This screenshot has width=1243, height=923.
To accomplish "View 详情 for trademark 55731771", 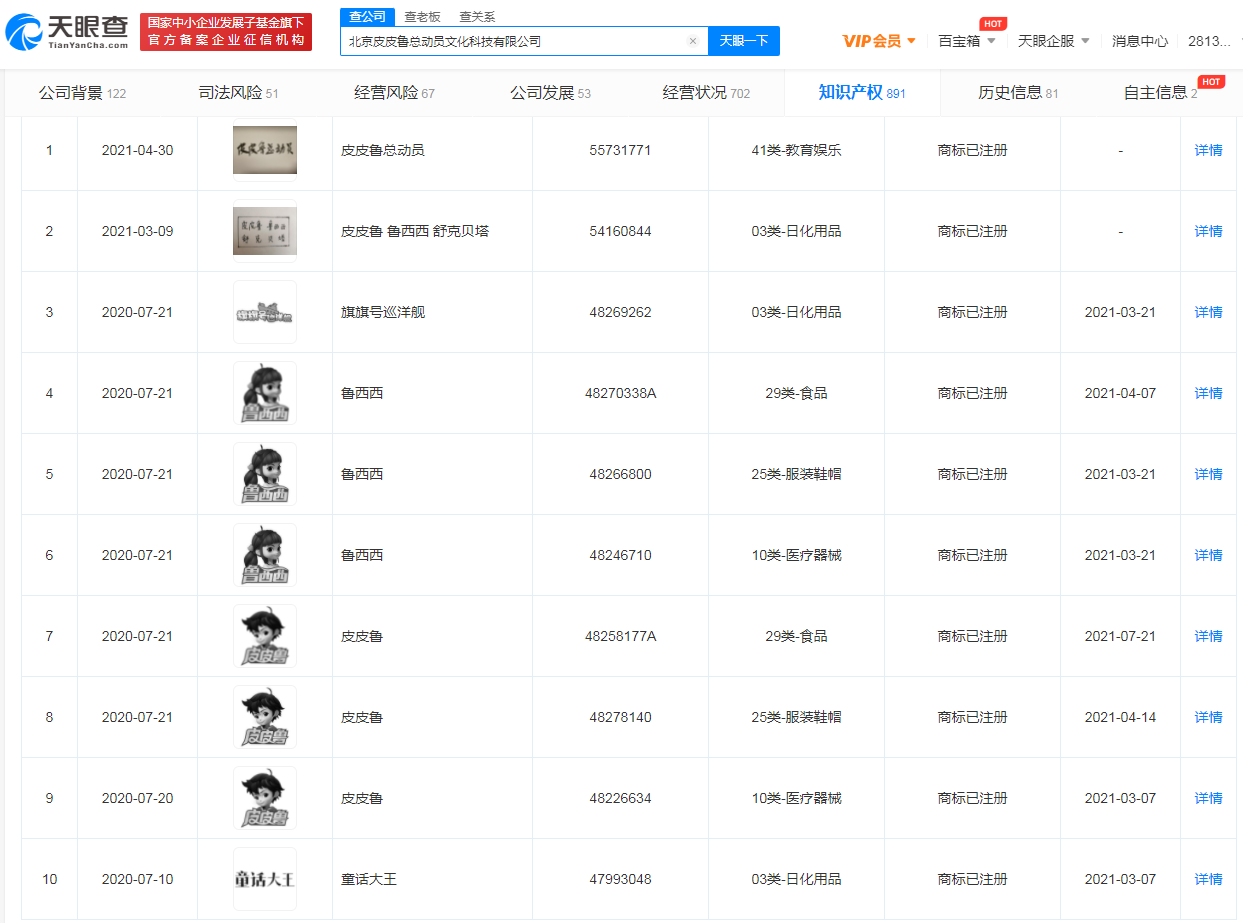I will pos(1208,150).
